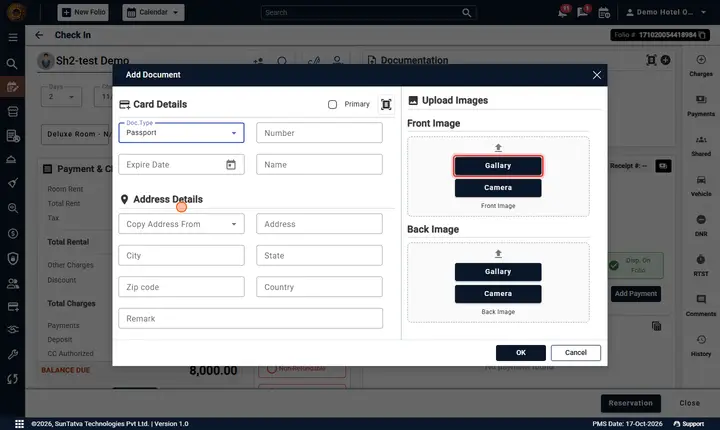Viewport: 720px width, 430px height.
Task: Open the Support link in status bar
Action: click(689, 424)
